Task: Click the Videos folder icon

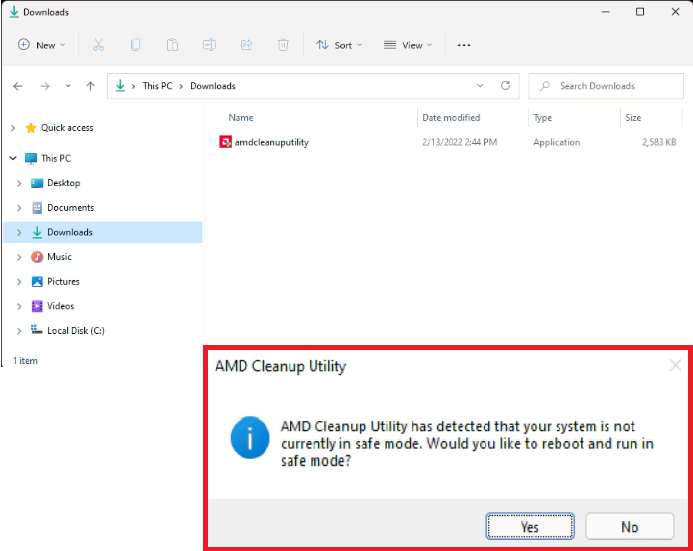Action: pyautogui.click(x=37, y=306)
